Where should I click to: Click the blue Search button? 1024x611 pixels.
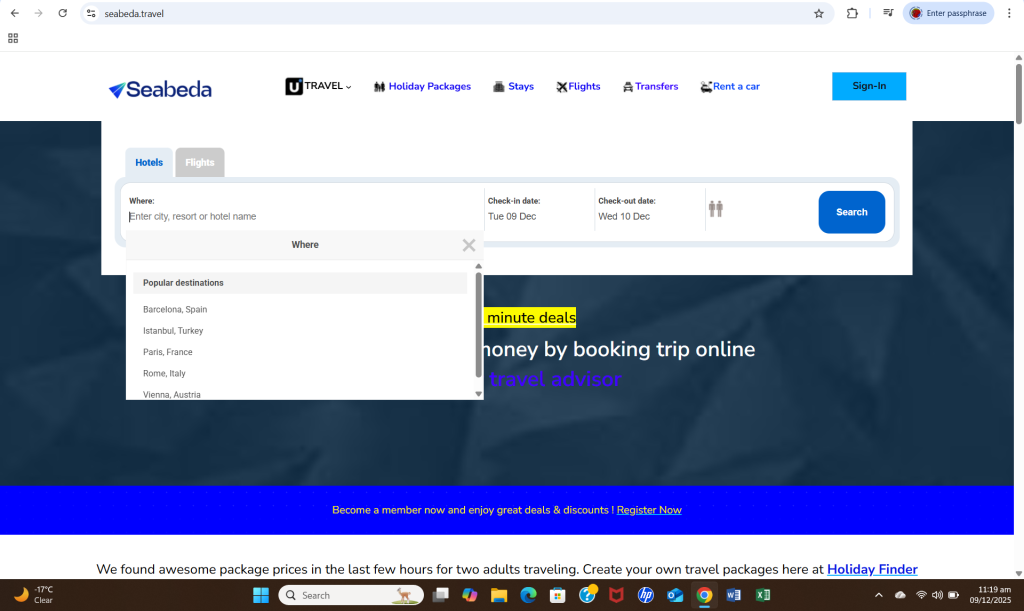click(851, 211)
